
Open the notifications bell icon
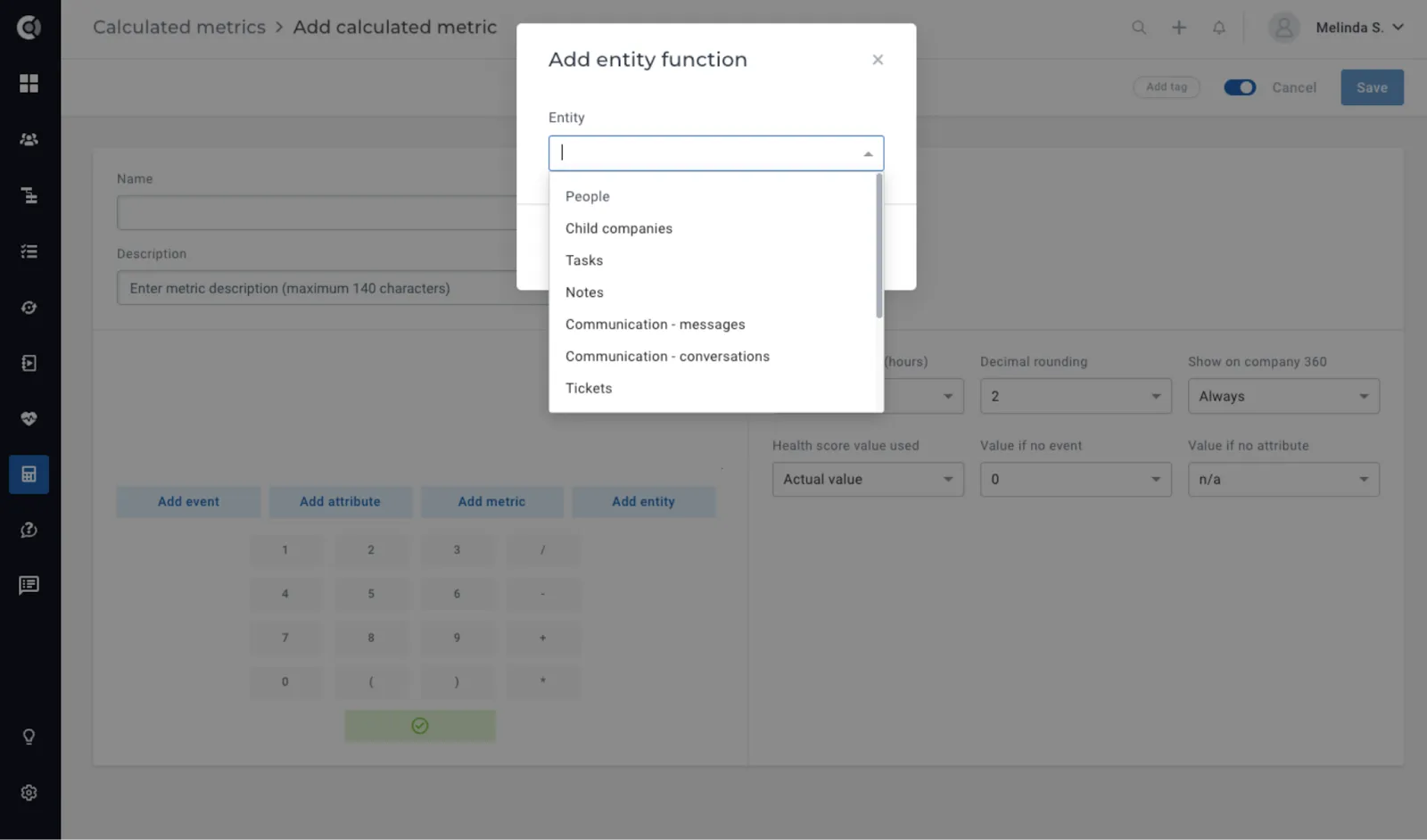point(1219,28)
